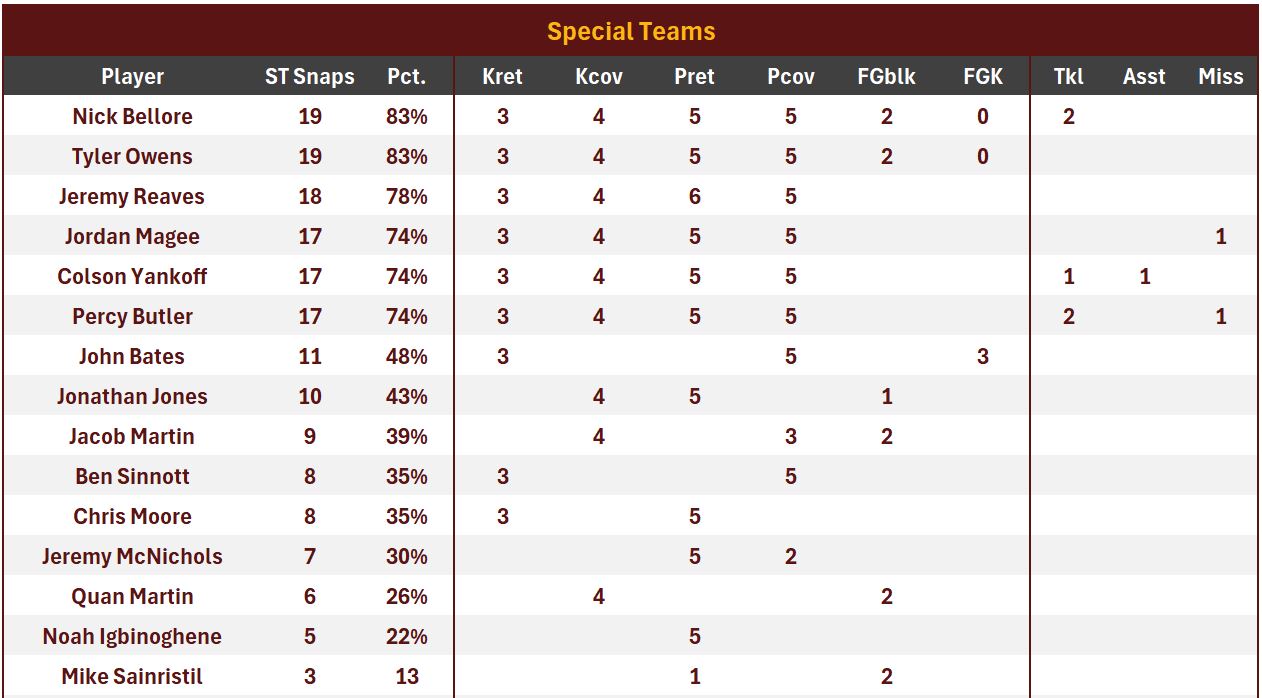The image size is (1262, 698).
Task: Select the Player column header
Action: click(x=132, y=76)
